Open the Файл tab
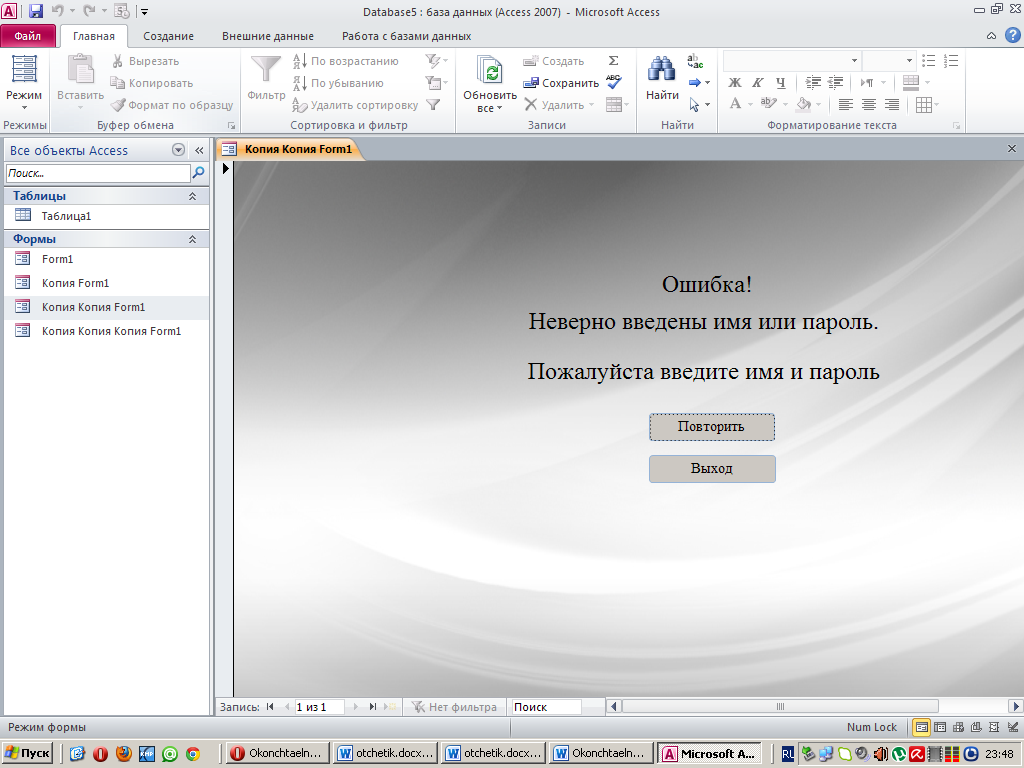Viewport: 1024px width, 768px height. 27,36
